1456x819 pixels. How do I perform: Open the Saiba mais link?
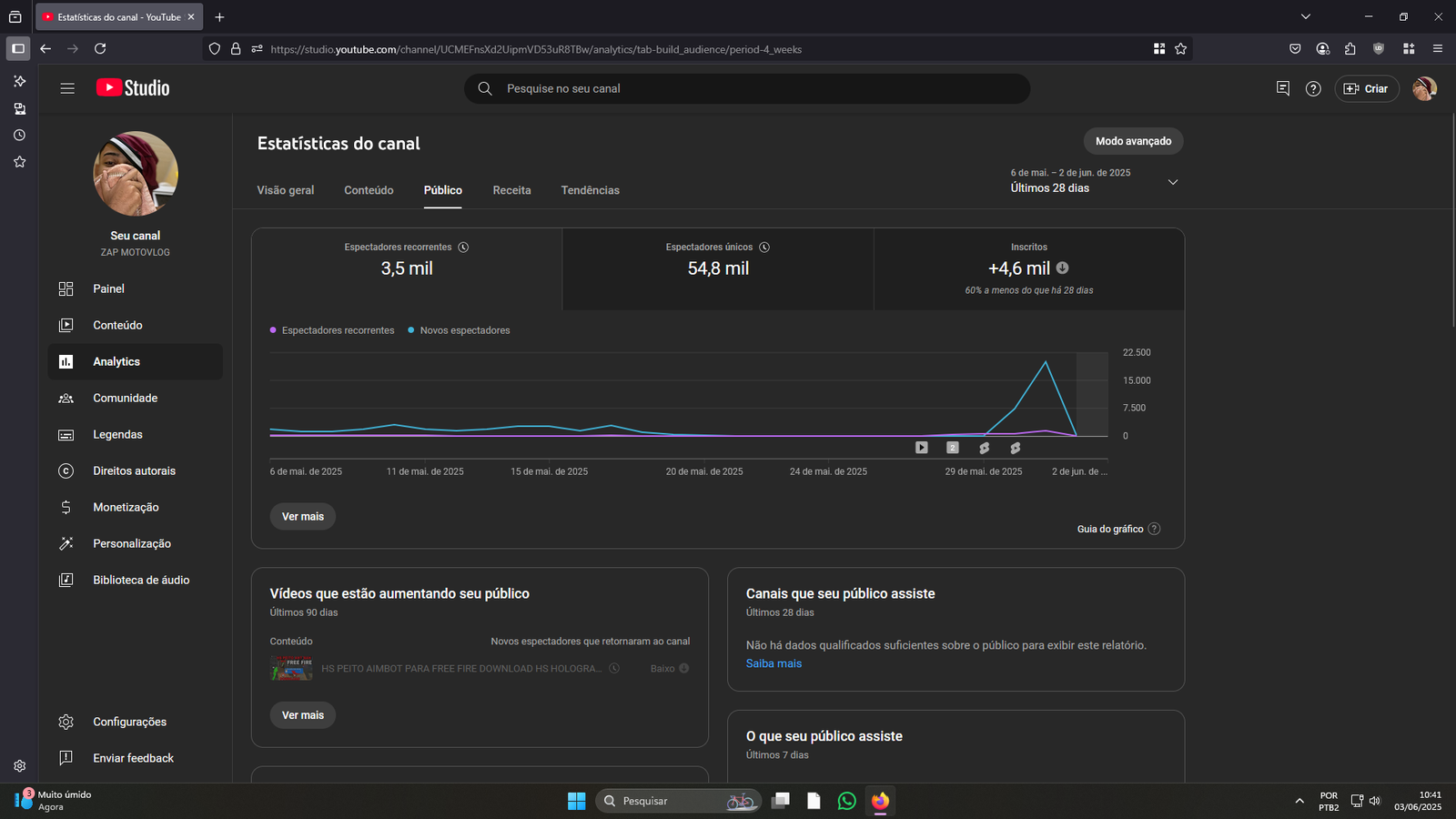click(773, 663)
